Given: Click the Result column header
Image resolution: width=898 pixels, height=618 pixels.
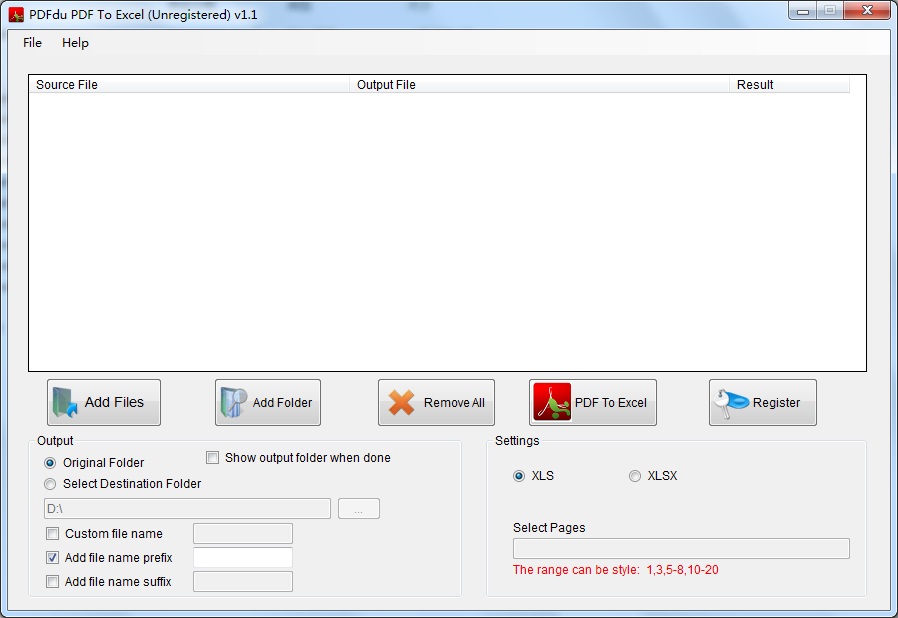Looking at the screenshot, I should (x=790, y=85).
